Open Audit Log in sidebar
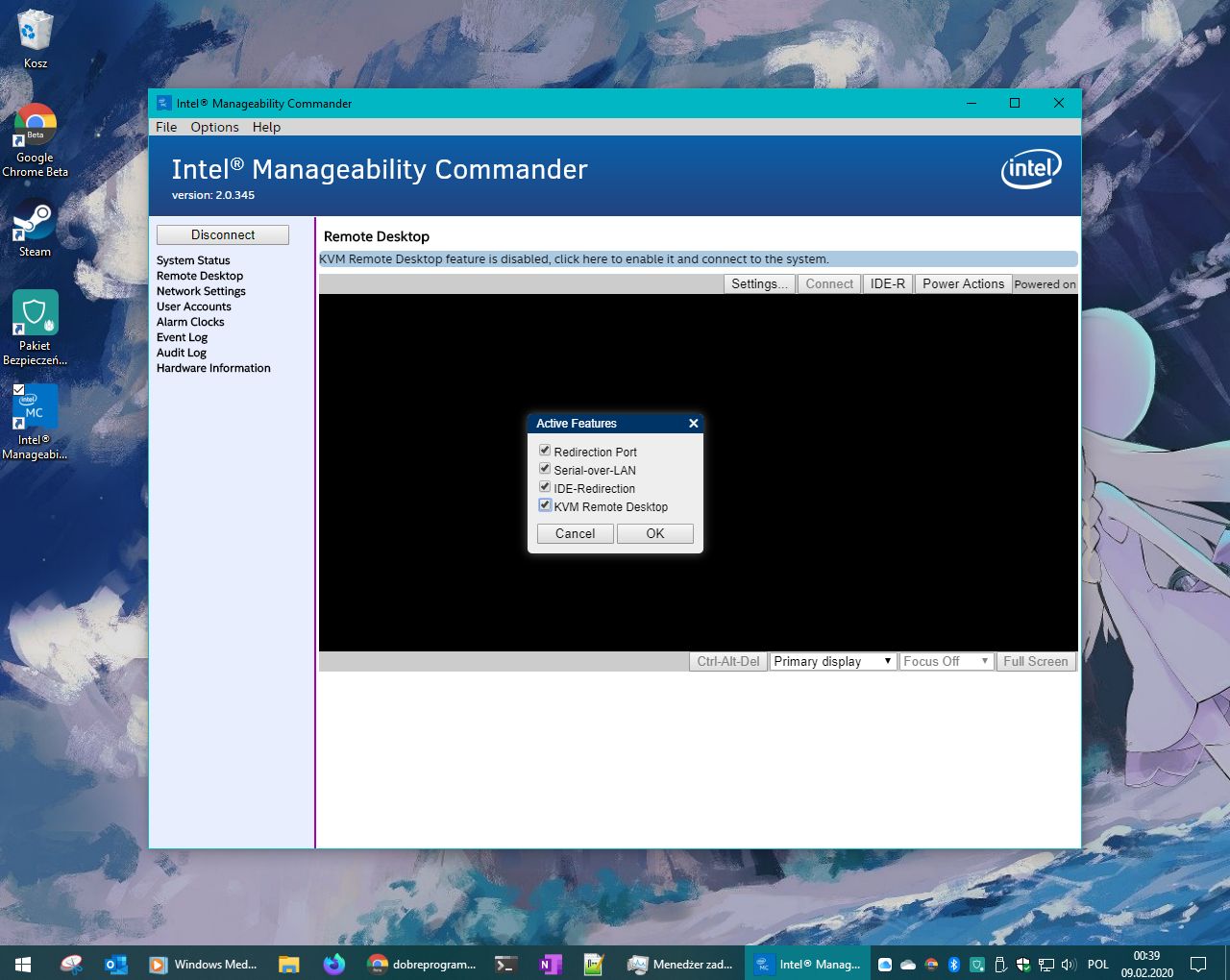The width and height of the screenshot is (1230, 980). [182, 353]
